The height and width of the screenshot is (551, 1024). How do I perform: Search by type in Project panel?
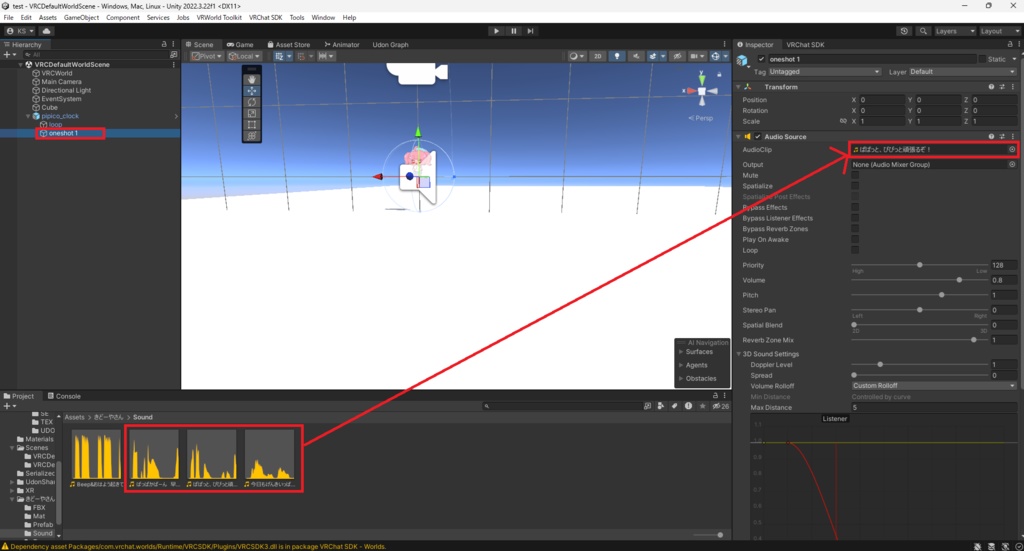click(x=661, y=406)
